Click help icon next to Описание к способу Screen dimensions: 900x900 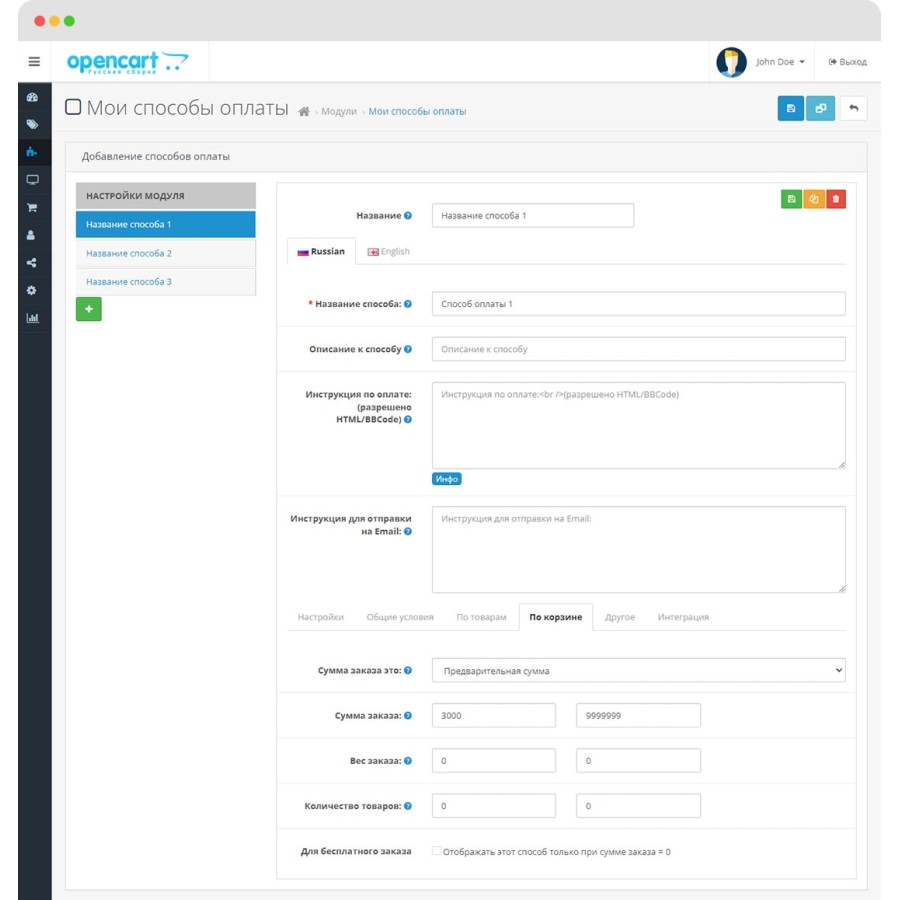(408, 349)
